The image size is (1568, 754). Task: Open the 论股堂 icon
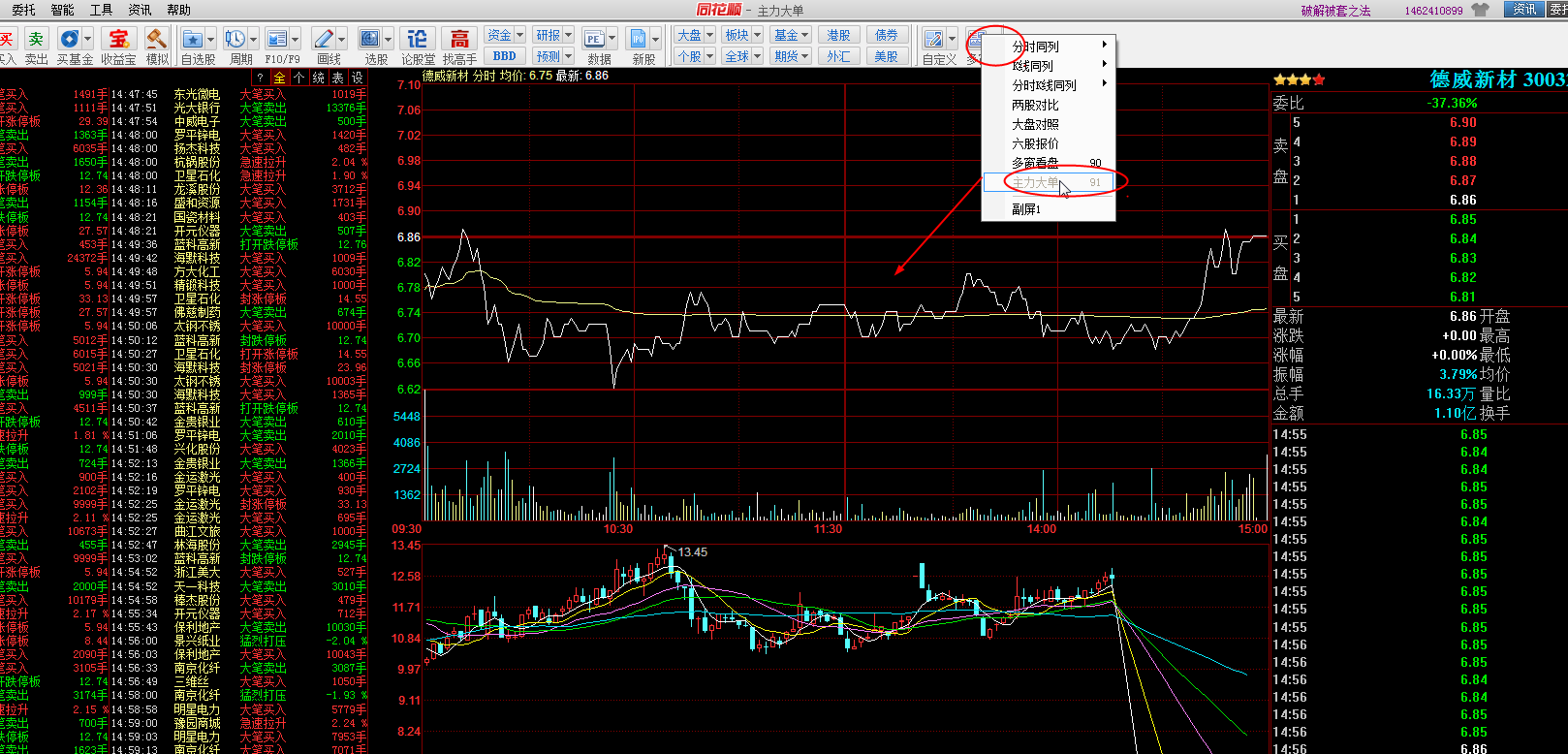(x=418, y=39)
